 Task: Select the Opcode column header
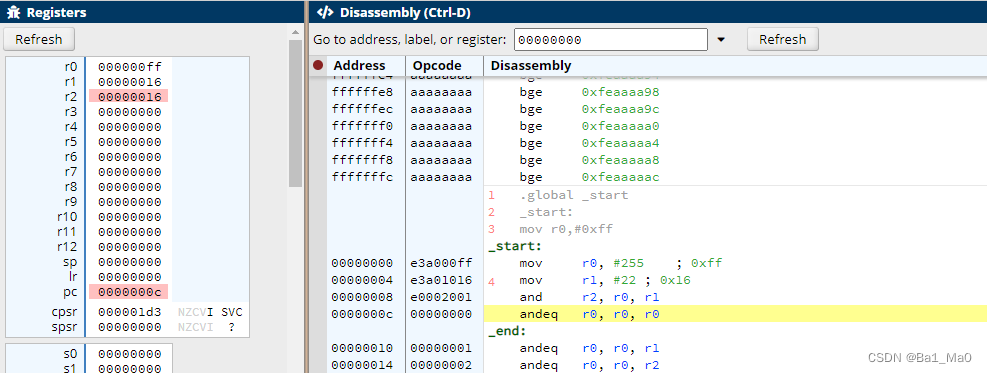pos(437,65)
